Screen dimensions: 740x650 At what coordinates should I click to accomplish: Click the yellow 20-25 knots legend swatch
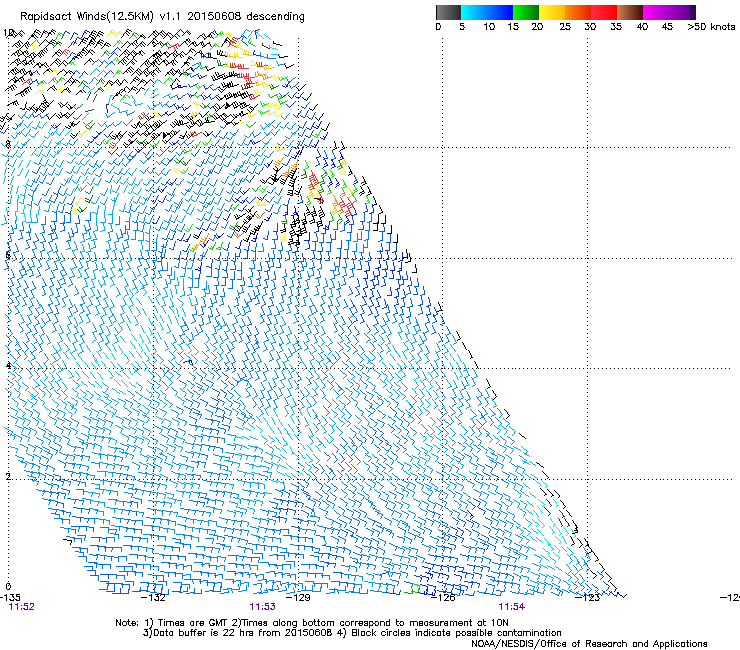[x=552, y=12]
